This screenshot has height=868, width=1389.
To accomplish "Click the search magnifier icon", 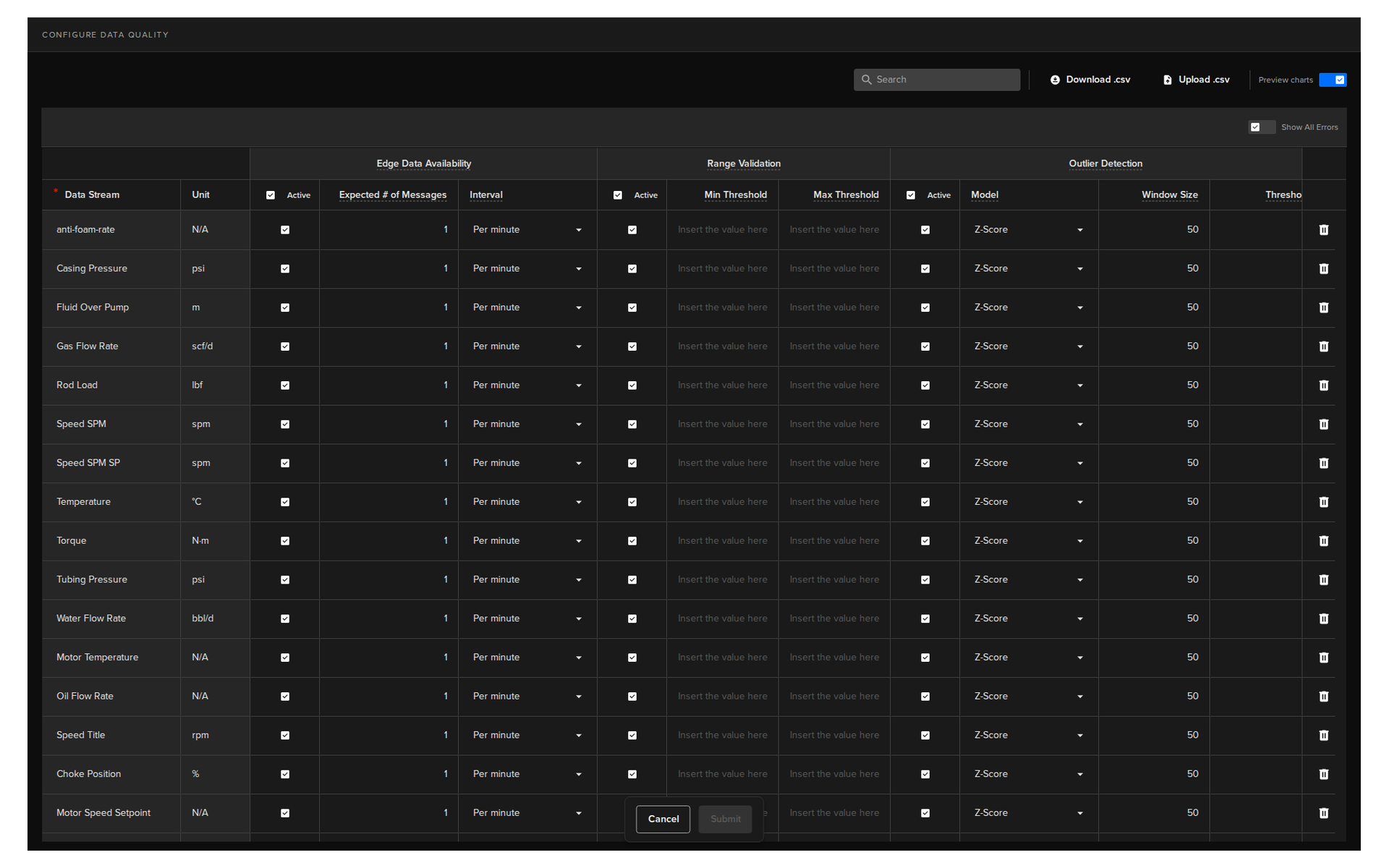I will click(x=866, y=80).
